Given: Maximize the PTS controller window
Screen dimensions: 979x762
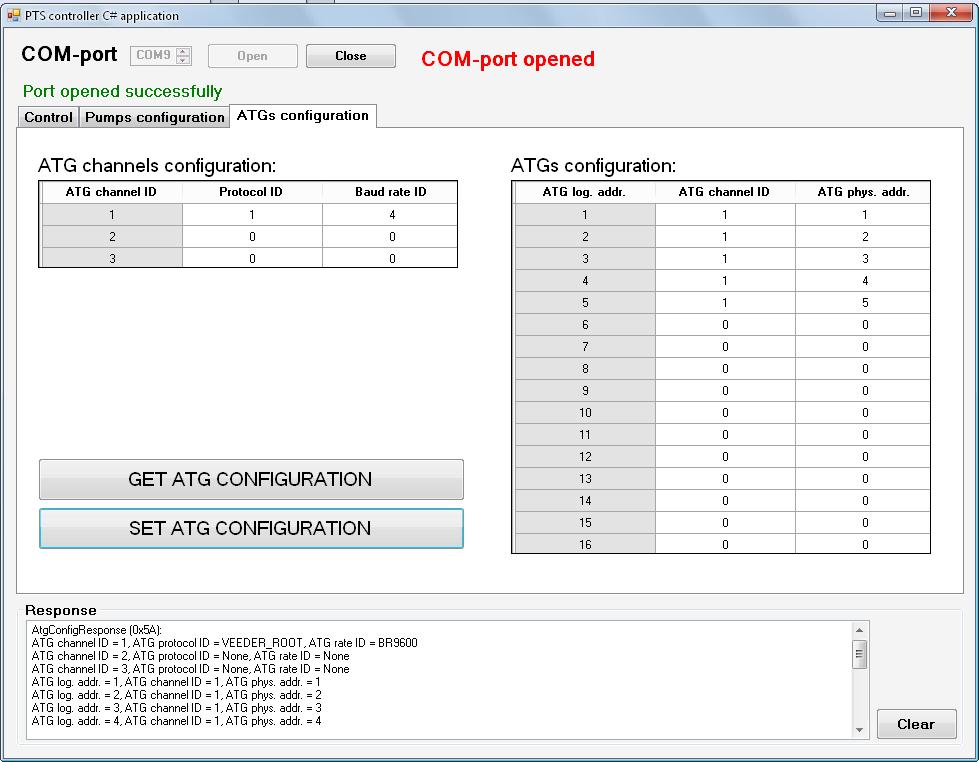Looking at the screenshot, I should coord(915,13).
